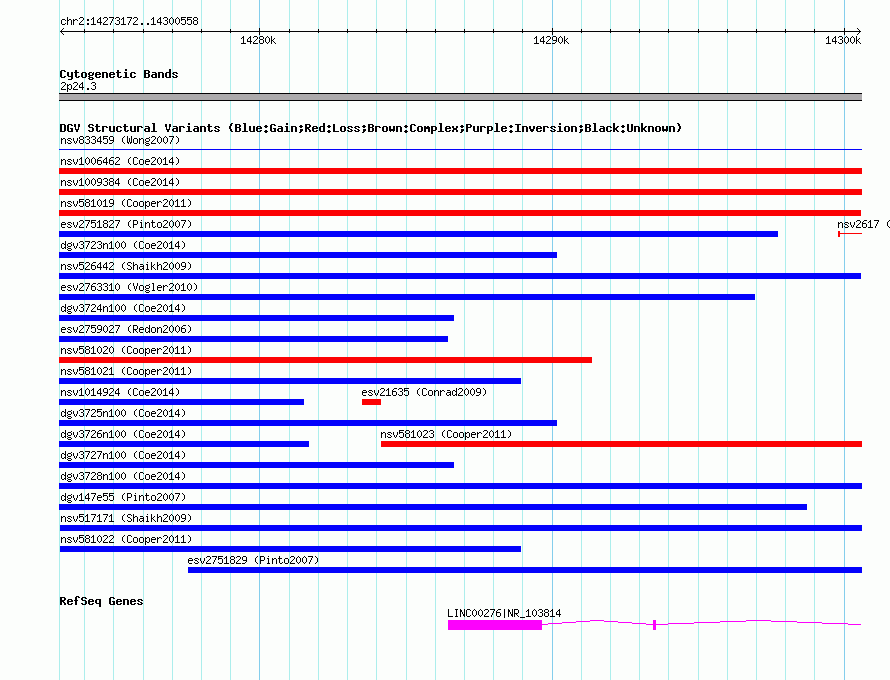Select the magenta LINC00276 exon block
This screenshot has height=680, width=890.
click(495, 625)
